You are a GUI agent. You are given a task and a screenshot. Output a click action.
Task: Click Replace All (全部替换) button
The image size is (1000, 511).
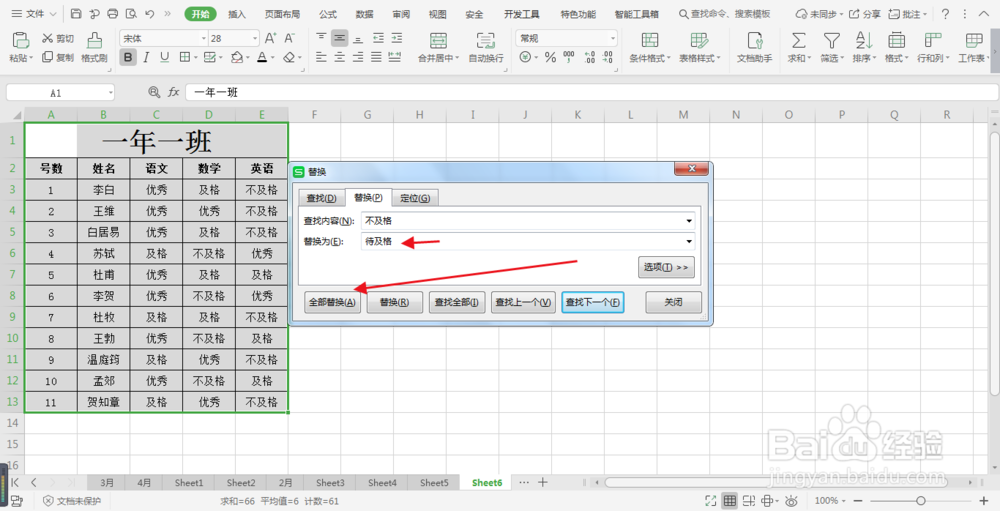[x=332, y=302]
